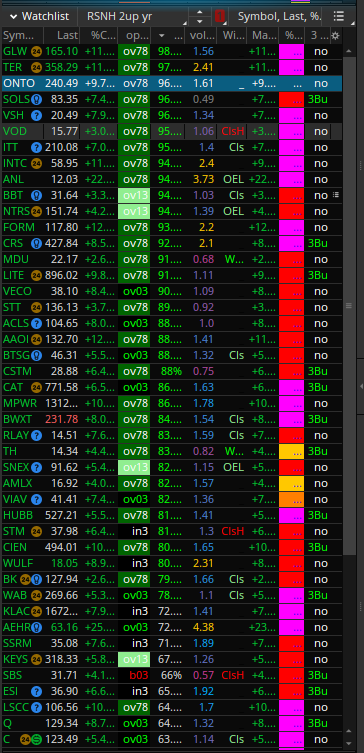364x753 pixels.
Task: Click the 24-hour icon next to AAOI
Action: coord(36,340)
